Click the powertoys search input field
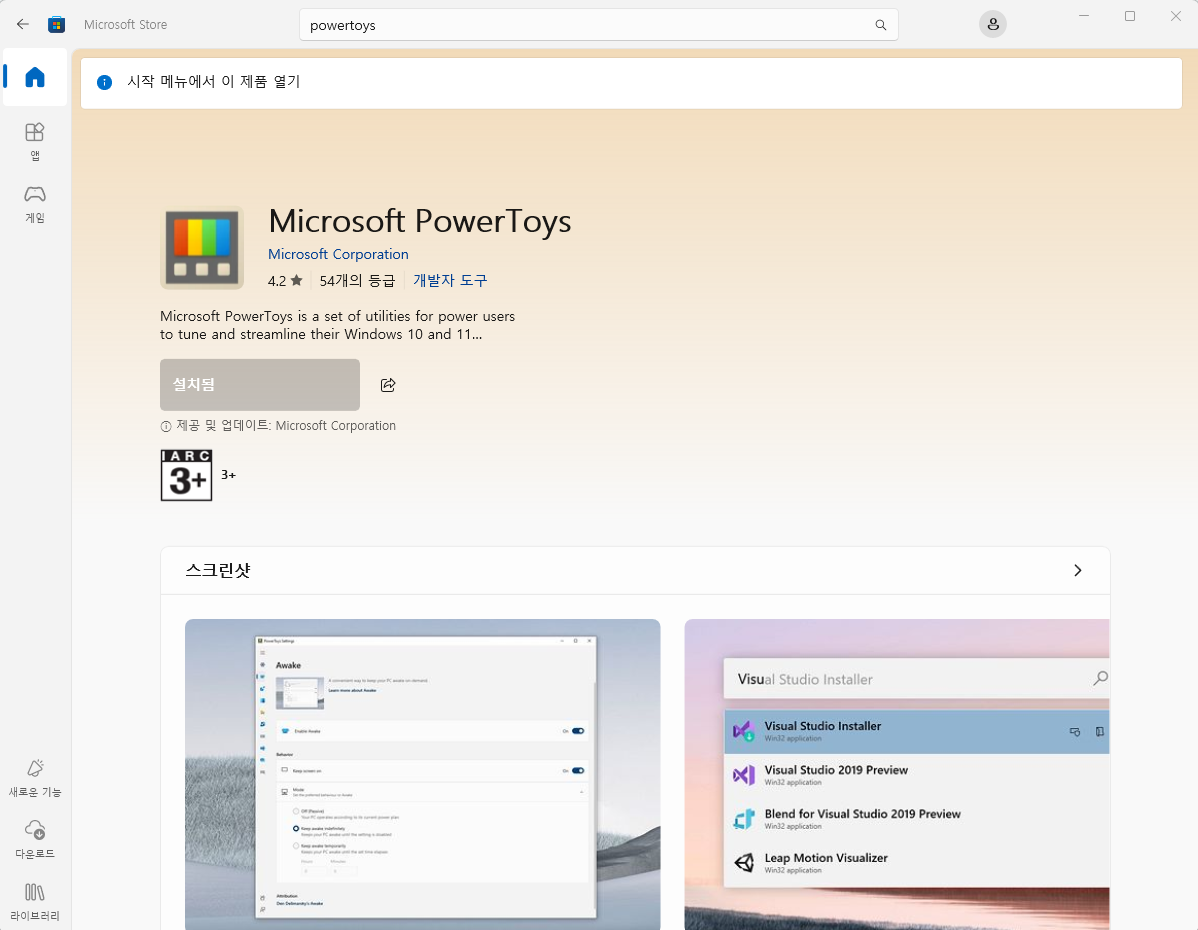 click(x=598, y=25)
